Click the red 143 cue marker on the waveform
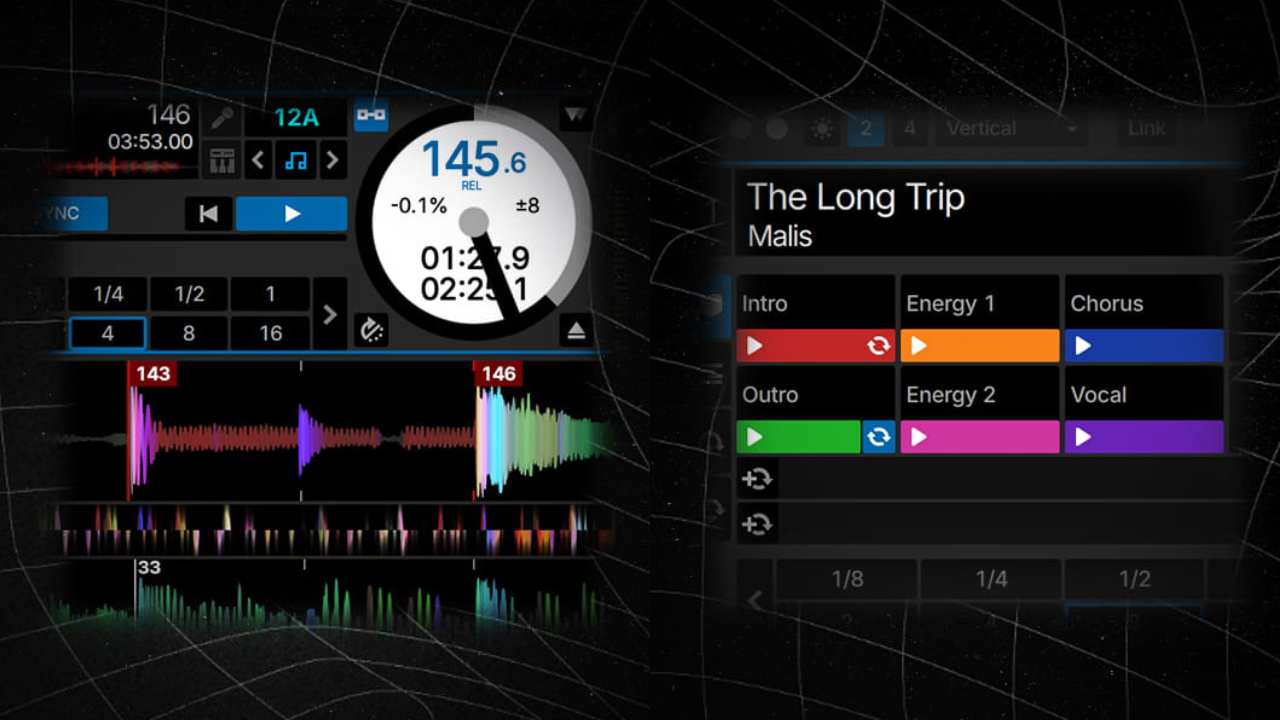The width and height of the screenshot is (1280, 720). tap(153, 374)
